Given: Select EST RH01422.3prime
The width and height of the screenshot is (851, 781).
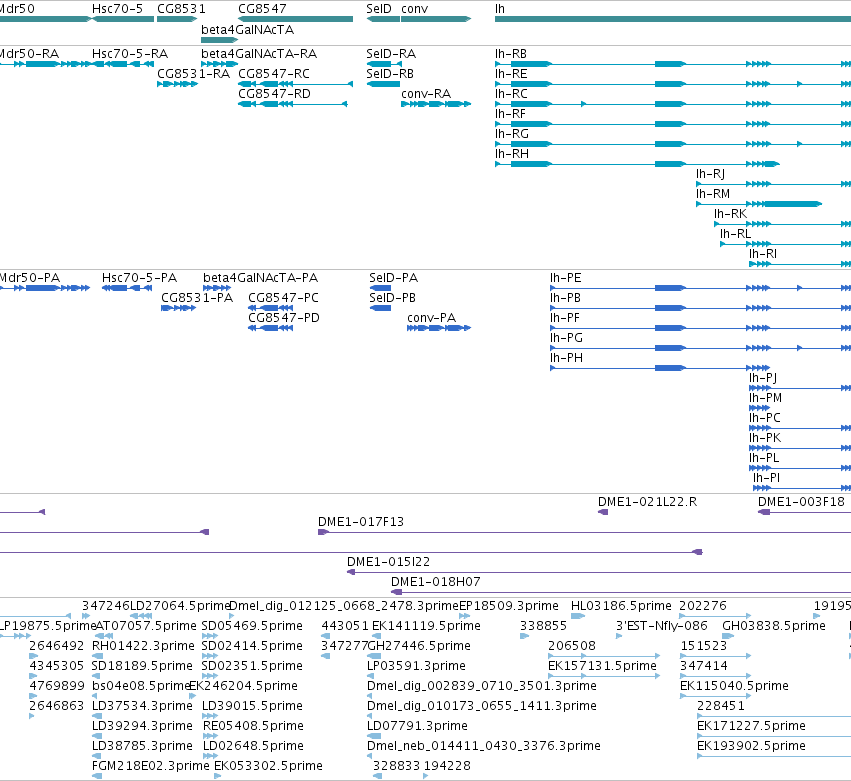Looking at the screenshot, I should [143, 646].
